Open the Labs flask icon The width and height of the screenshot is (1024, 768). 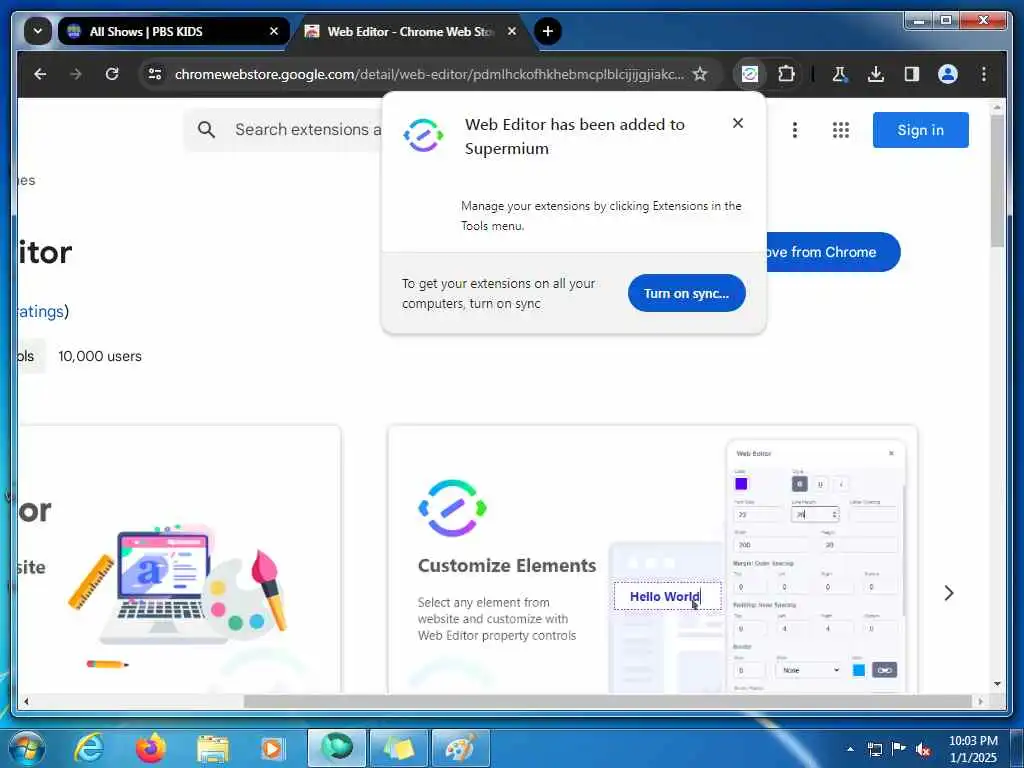(840, 74)
